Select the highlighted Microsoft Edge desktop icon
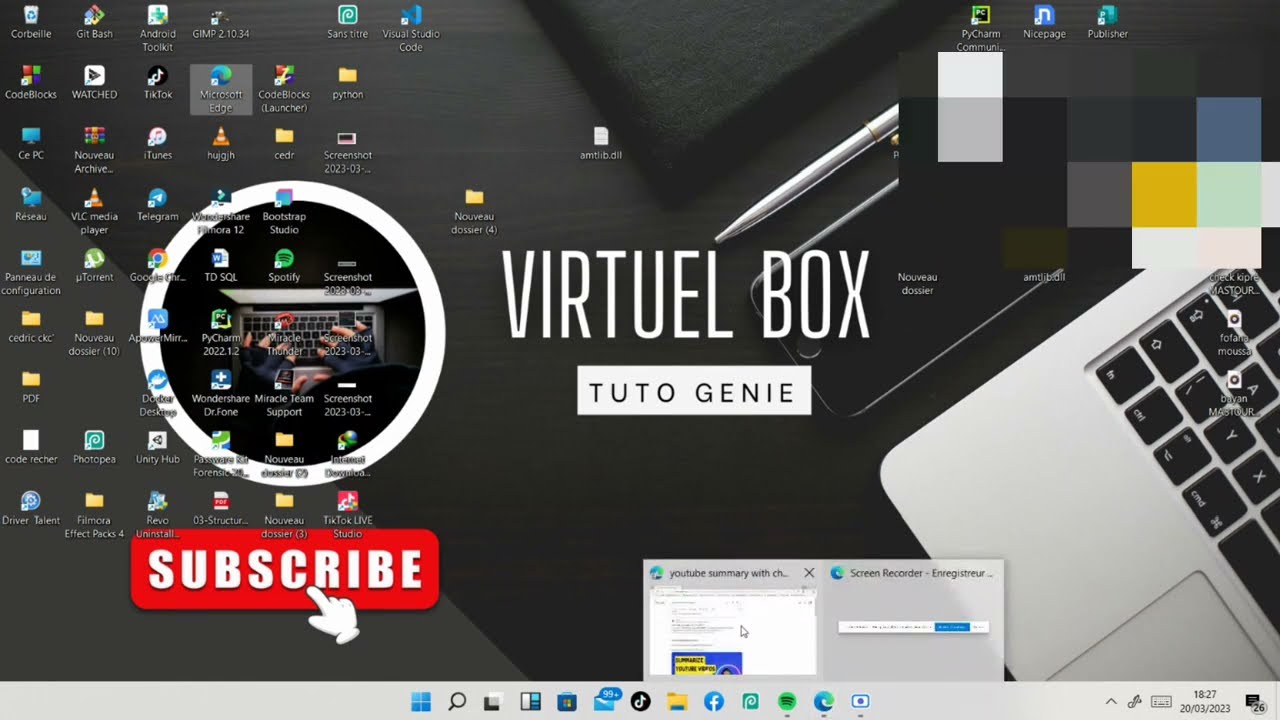This screenshot has height=720, width=1280. 221,89
